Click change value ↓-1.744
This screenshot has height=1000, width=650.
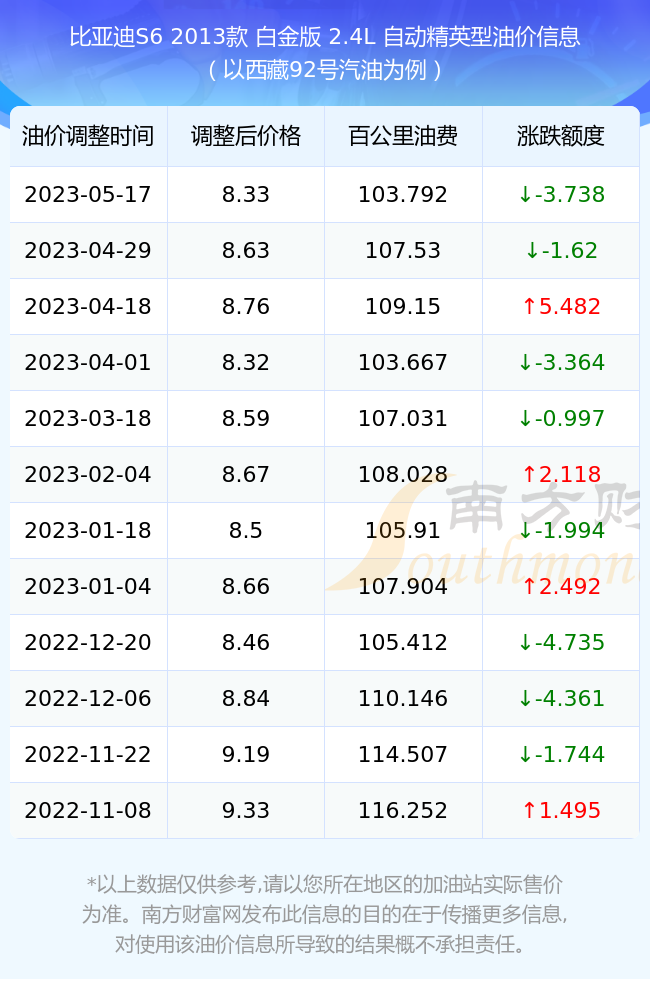[561, 755]
